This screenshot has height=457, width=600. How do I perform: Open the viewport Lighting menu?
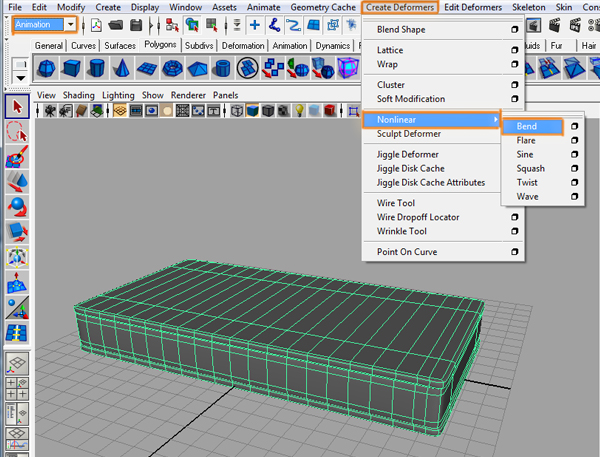118,95
